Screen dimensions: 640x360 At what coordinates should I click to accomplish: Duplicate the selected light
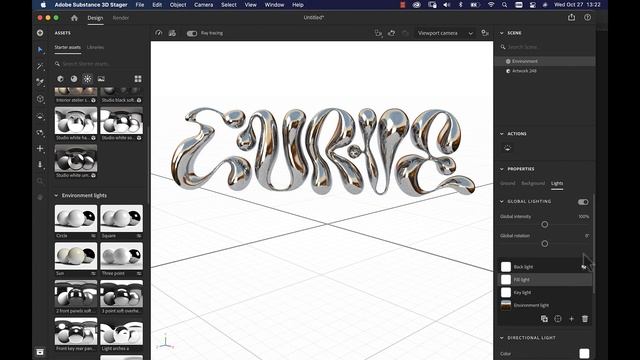(x=544, y=319)
